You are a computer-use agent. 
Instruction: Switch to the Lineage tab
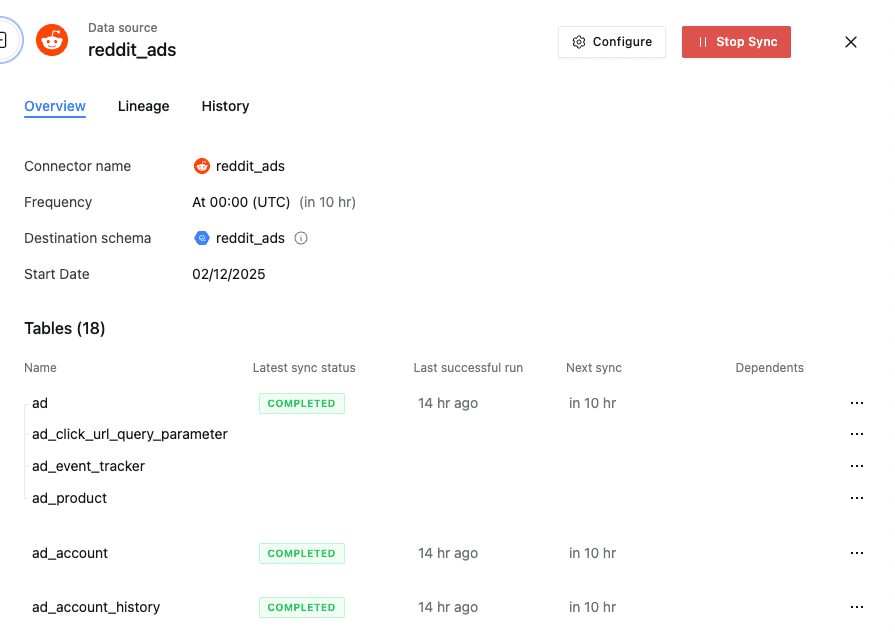pyautogui.click(x=143, y=106)
